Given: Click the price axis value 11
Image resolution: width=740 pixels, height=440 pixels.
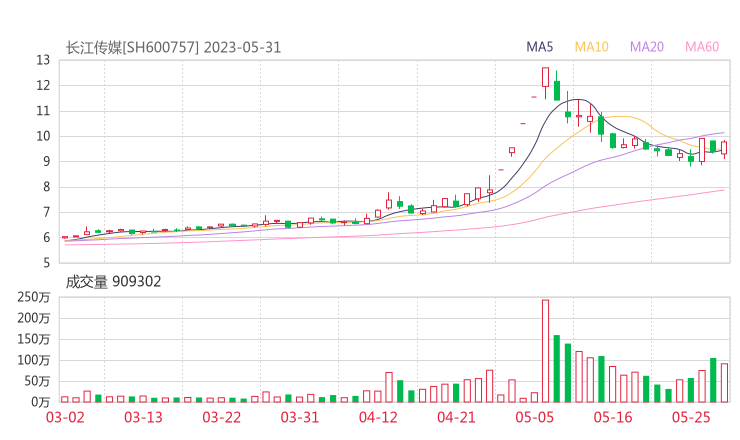Looking at the screenshot, I should tap(43, 111).
